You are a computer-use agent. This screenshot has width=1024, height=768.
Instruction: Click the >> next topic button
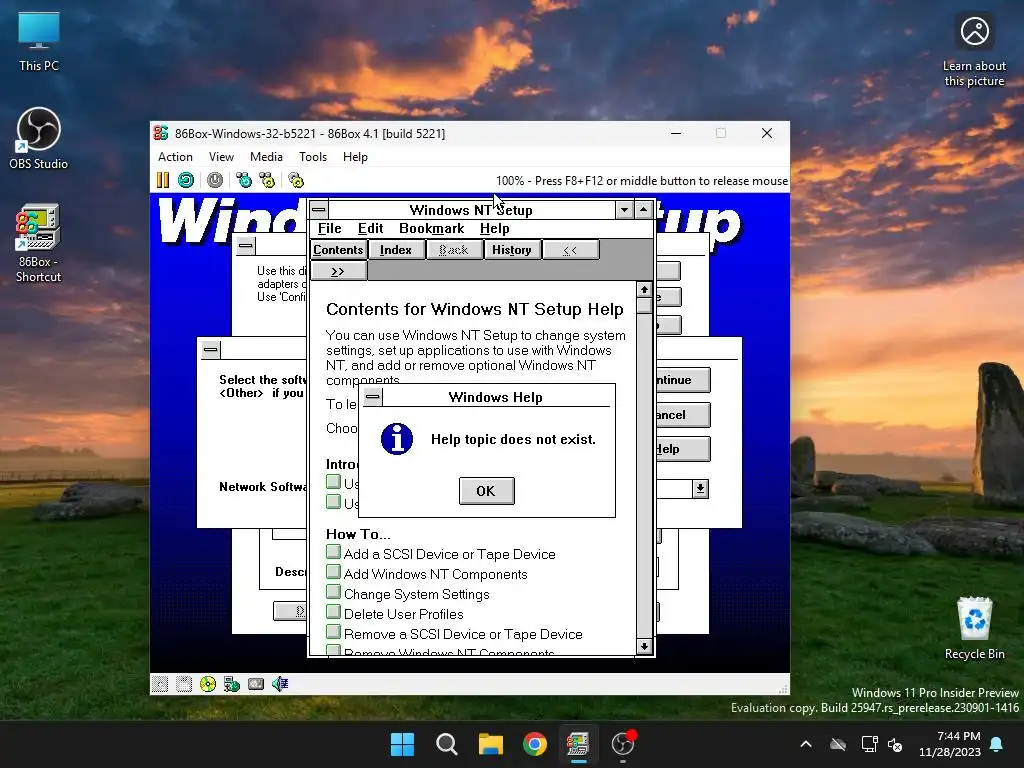(x=338, y=271)
